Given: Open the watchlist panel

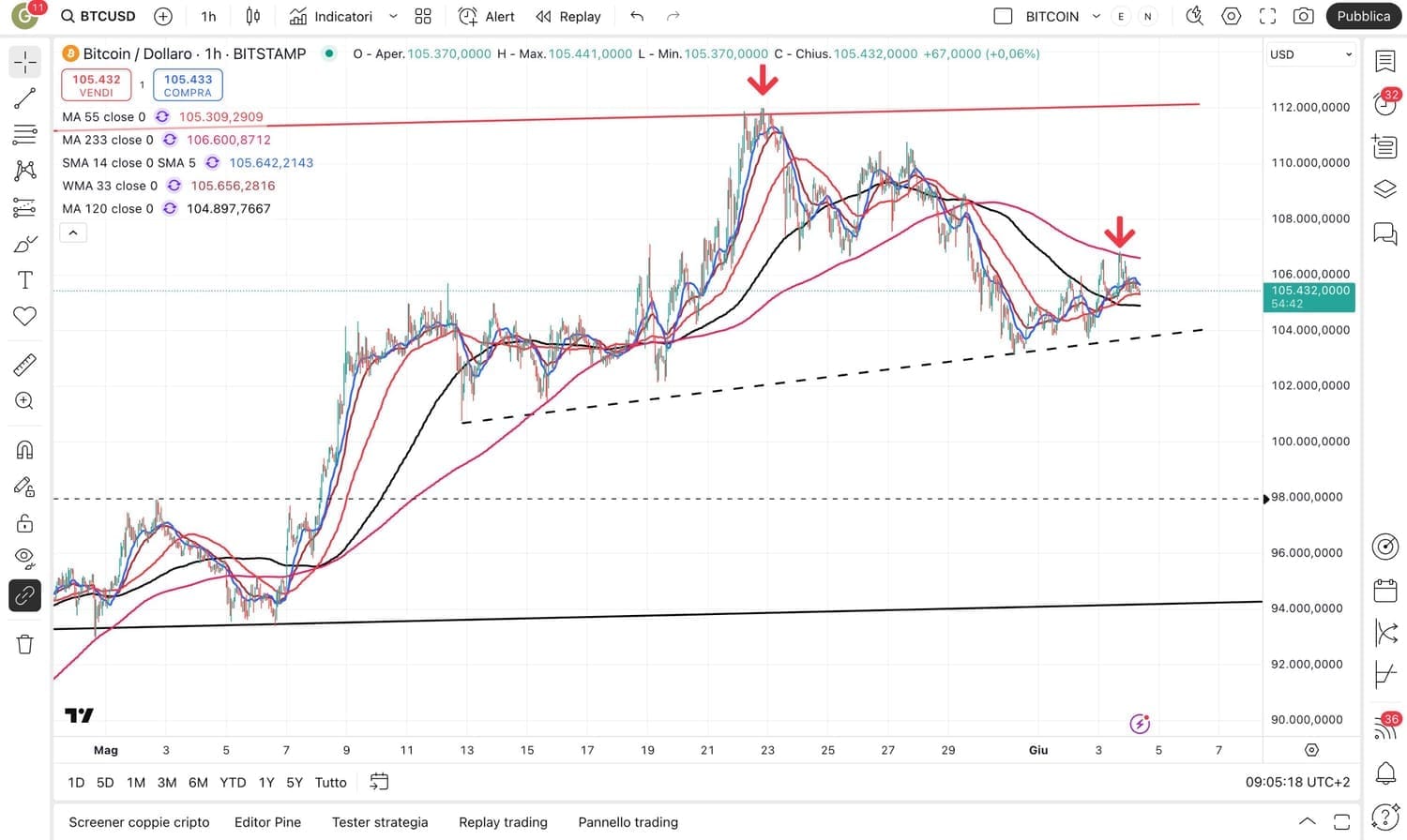Looking at the screenshot, I should tap(1385, 62).
